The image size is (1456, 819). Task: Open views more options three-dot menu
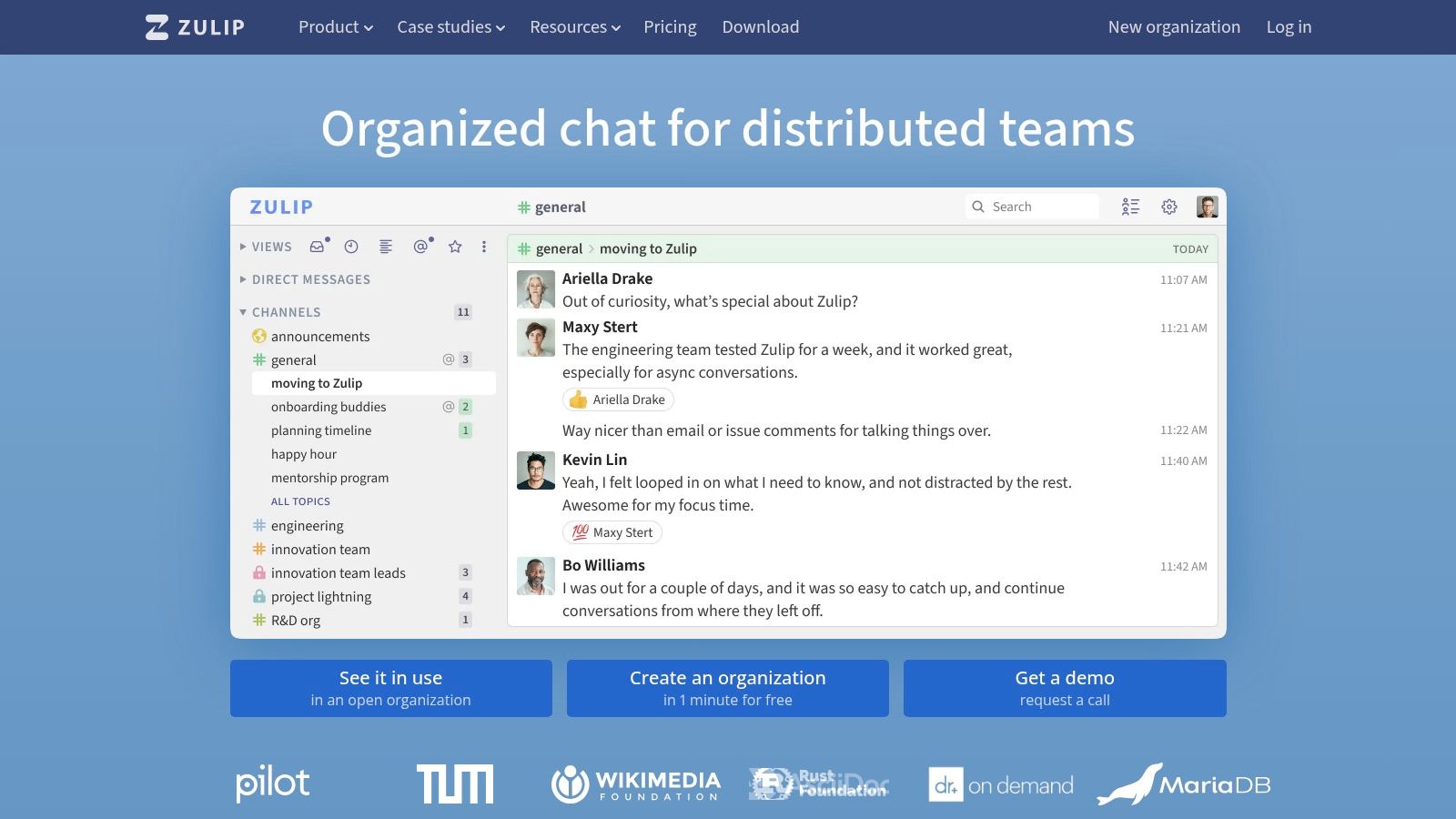484,247
